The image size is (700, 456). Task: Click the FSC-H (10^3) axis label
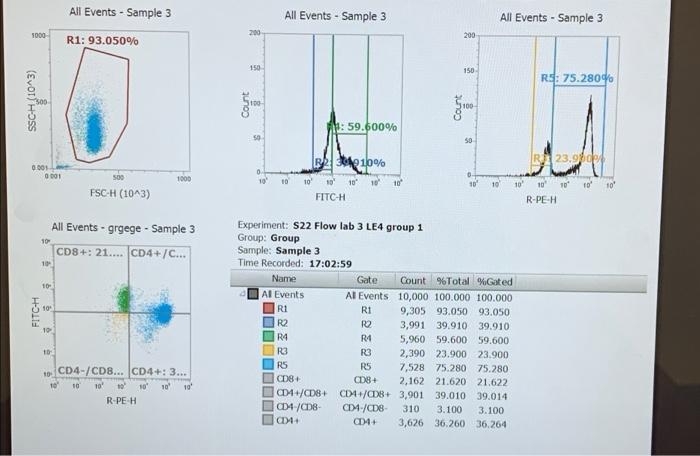(x=120, y=193)
